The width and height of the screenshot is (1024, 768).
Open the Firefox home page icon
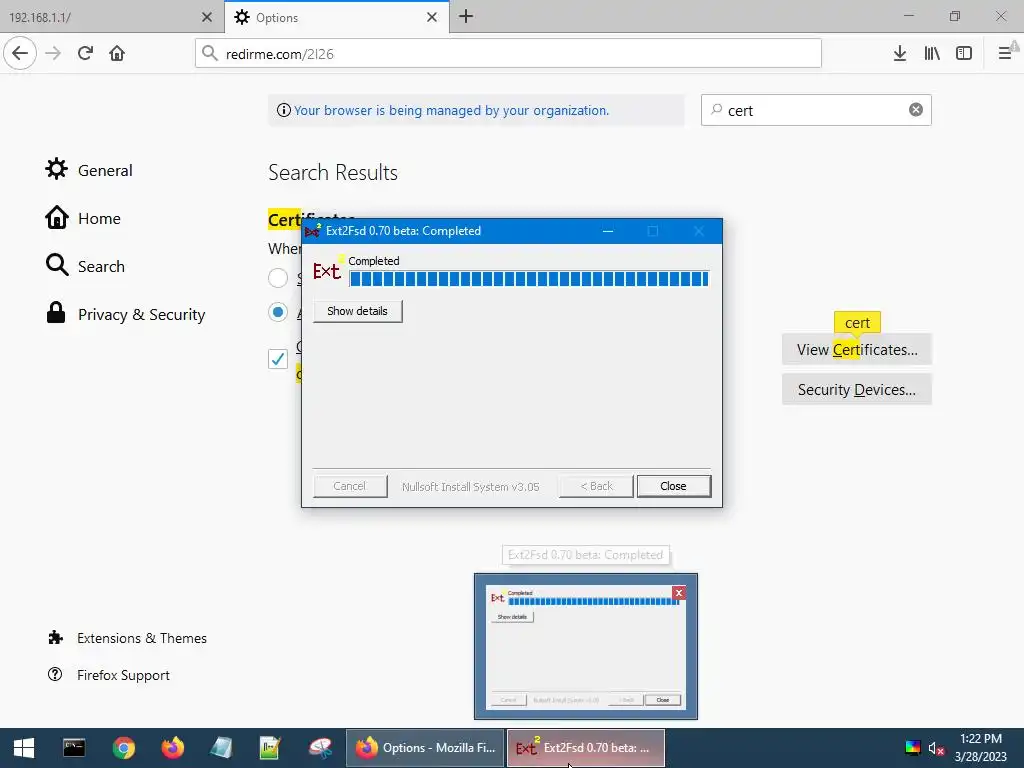point(117,54)
